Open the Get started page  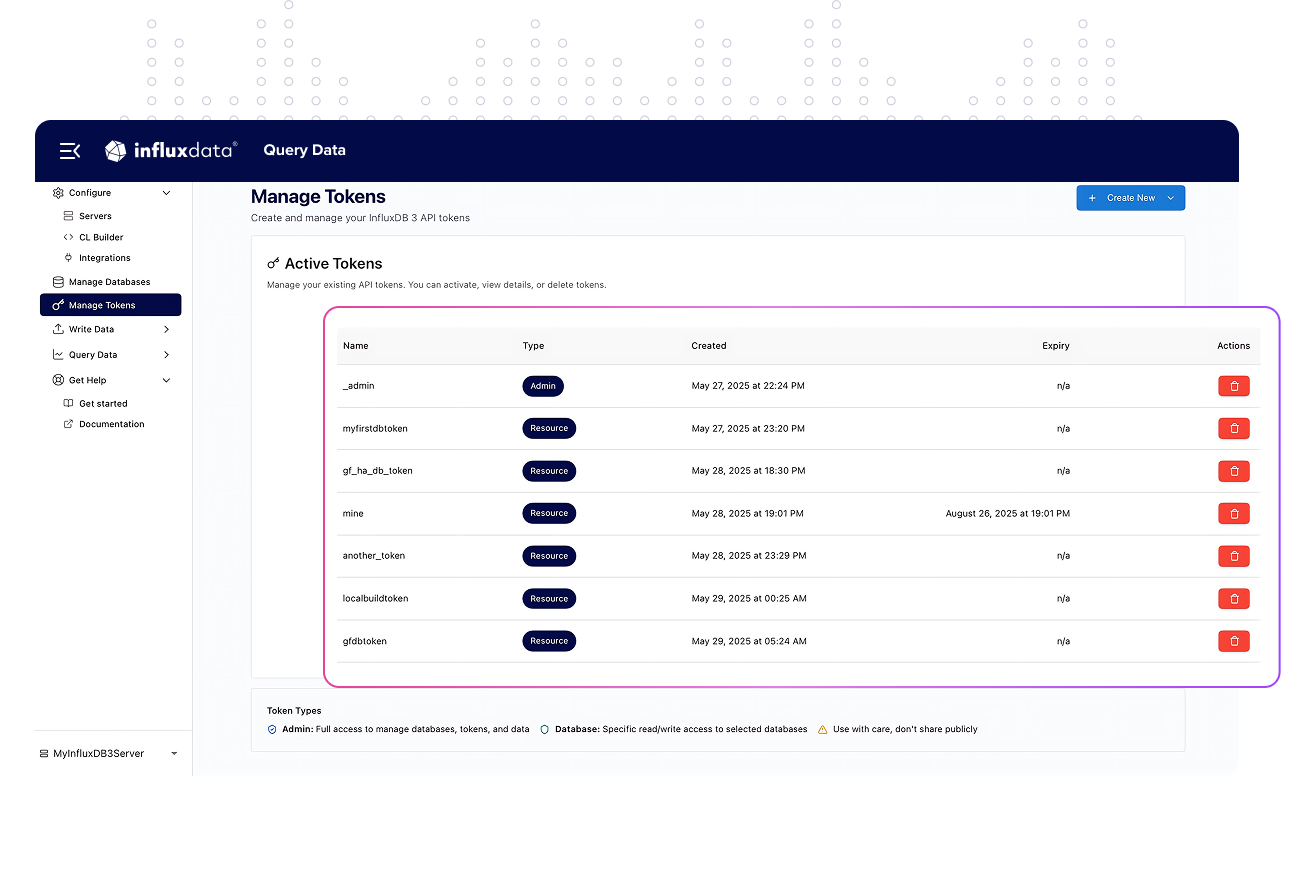(103, 404)
